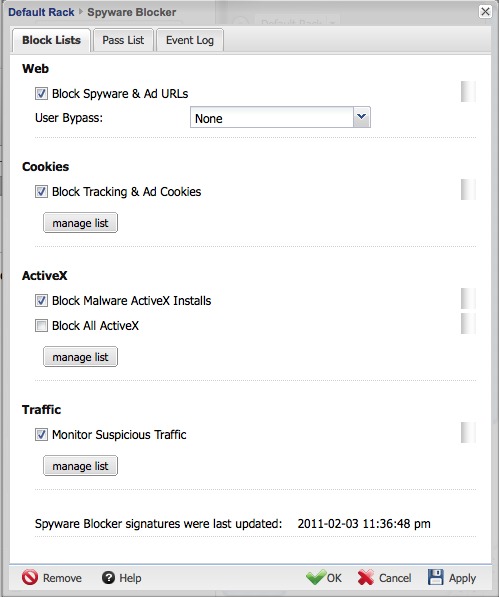
Task: Toggle Monitor Suspicious Traffic checkbox
Action: (x=41, y=434)
